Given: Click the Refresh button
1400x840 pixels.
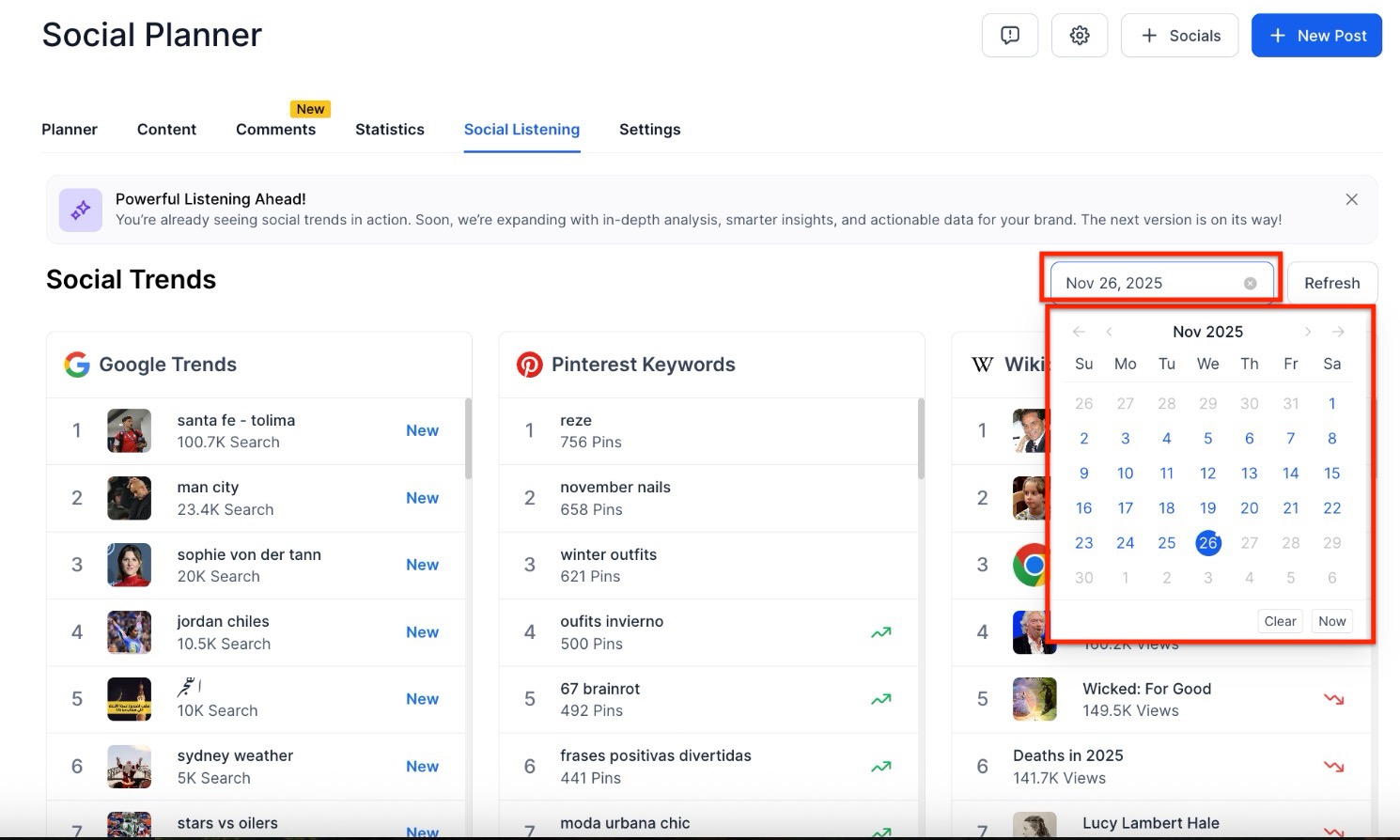Looking at the screenshot, I should [x=1331, y=284].
